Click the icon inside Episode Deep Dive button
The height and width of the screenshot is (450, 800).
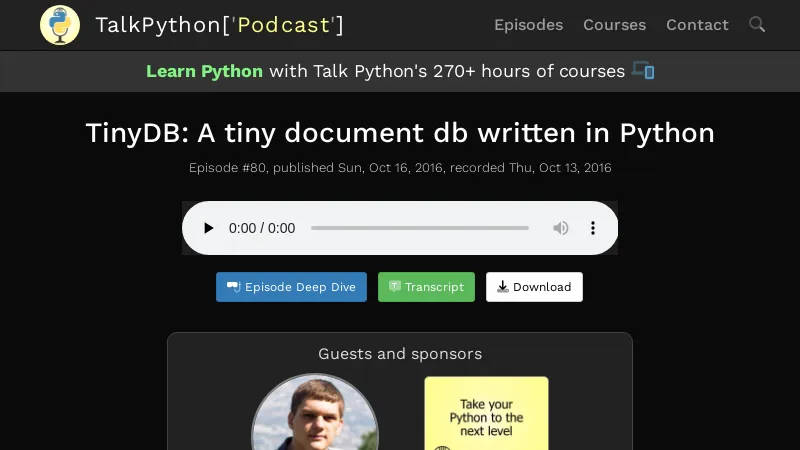[233, 287]
